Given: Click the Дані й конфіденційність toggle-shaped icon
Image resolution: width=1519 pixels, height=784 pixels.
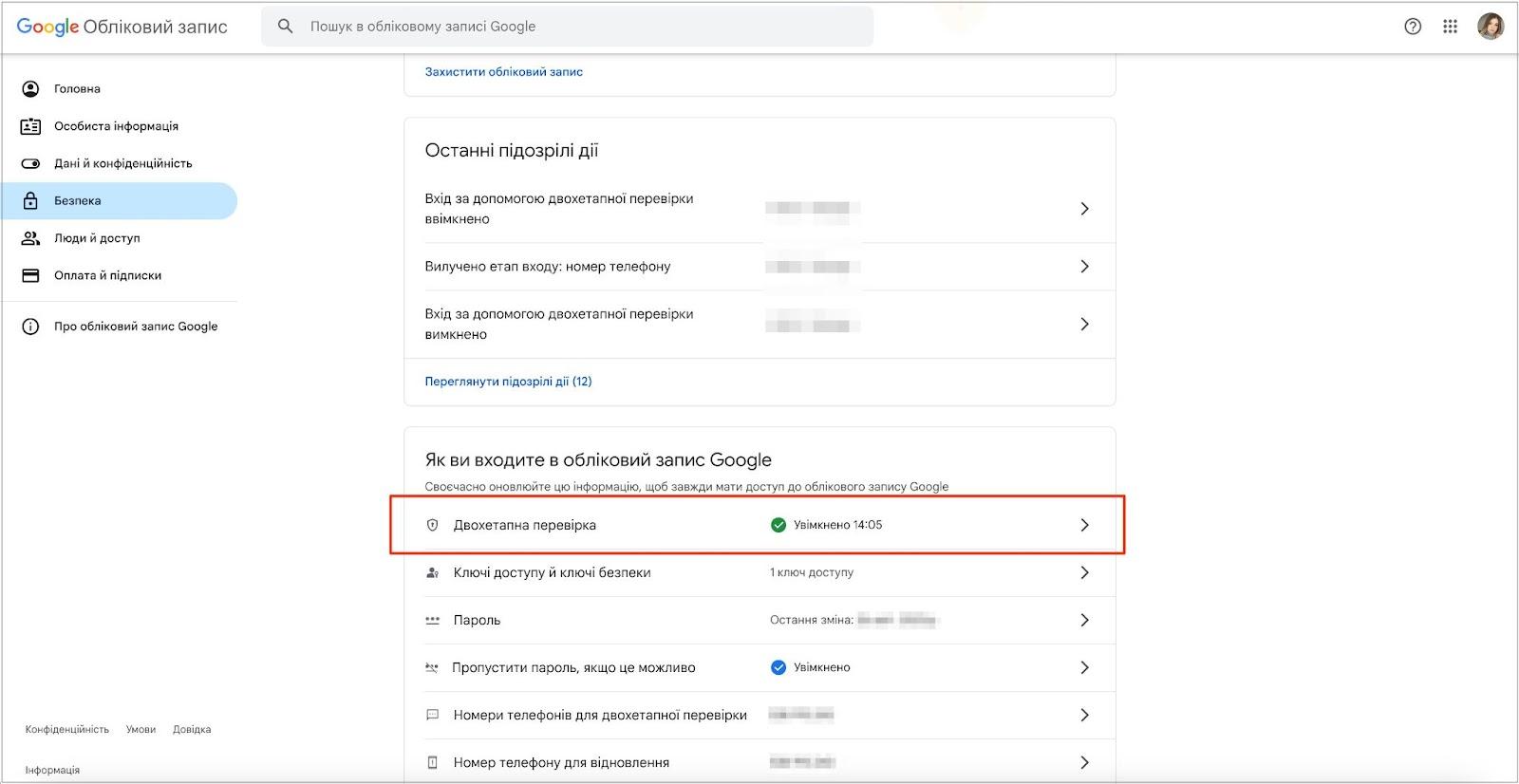Looking at the screenshot, I should [x=30, y=163].
